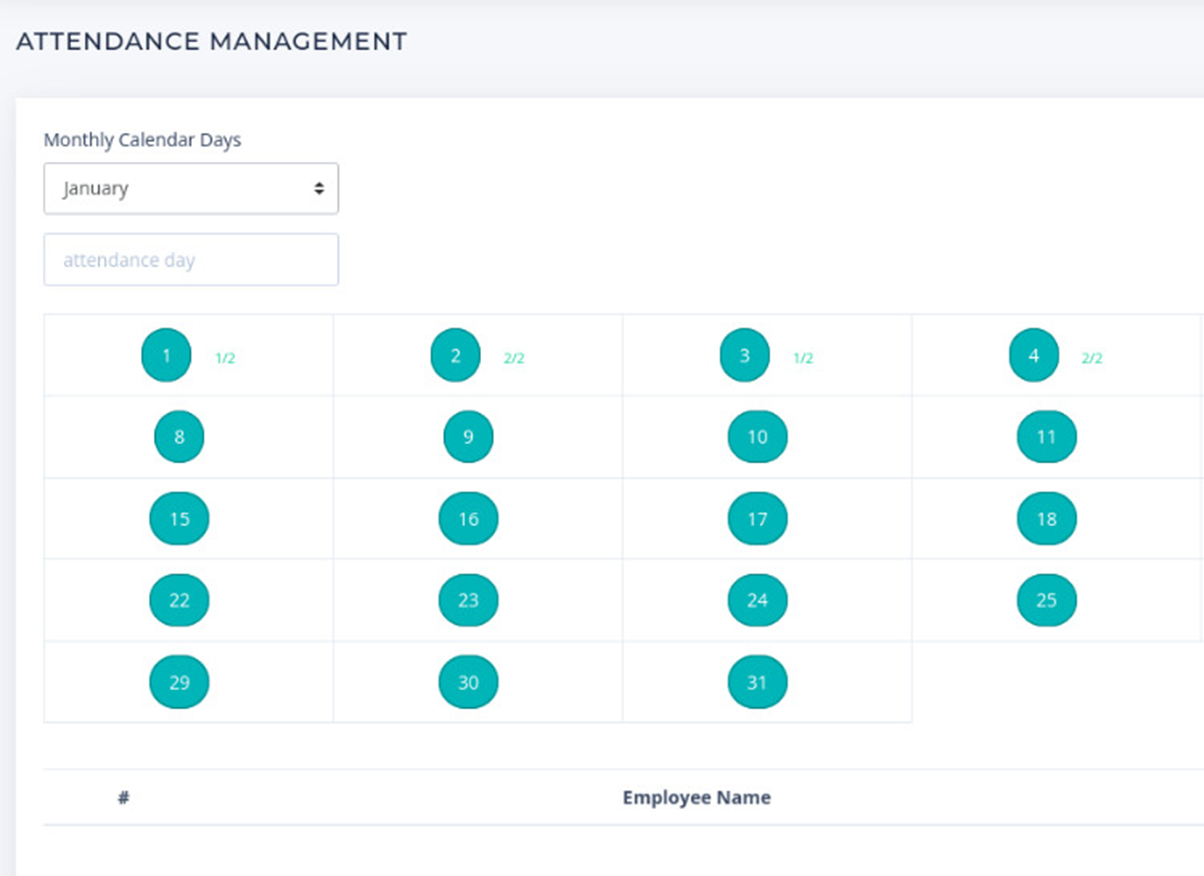Select day 2 in the calendar
The width and height of the screenshot is (1204, 876).
(x=455, y=355)
